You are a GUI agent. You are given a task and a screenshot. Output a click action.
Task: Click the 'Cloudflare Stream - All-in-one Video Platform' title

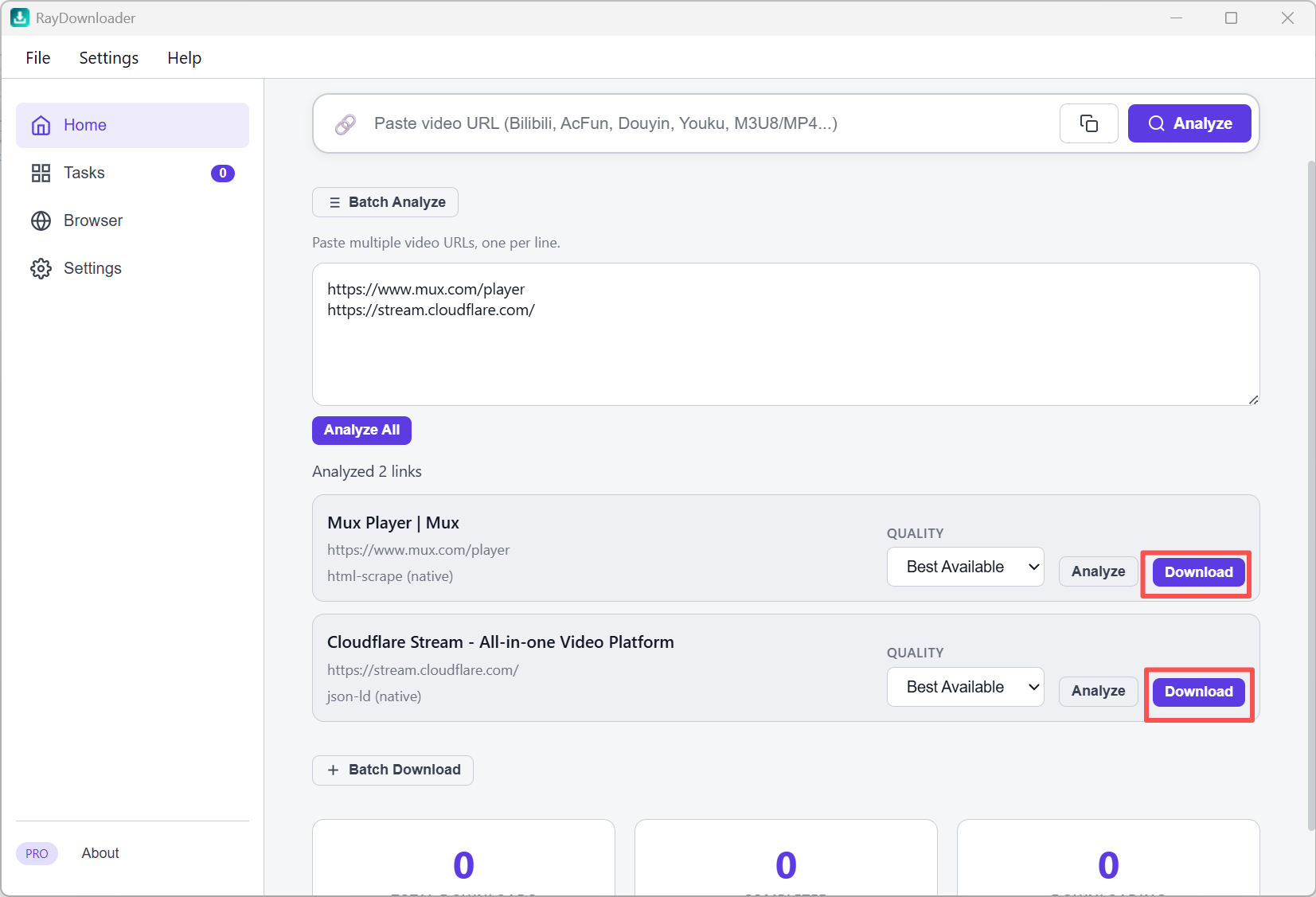tap(501, 642)
